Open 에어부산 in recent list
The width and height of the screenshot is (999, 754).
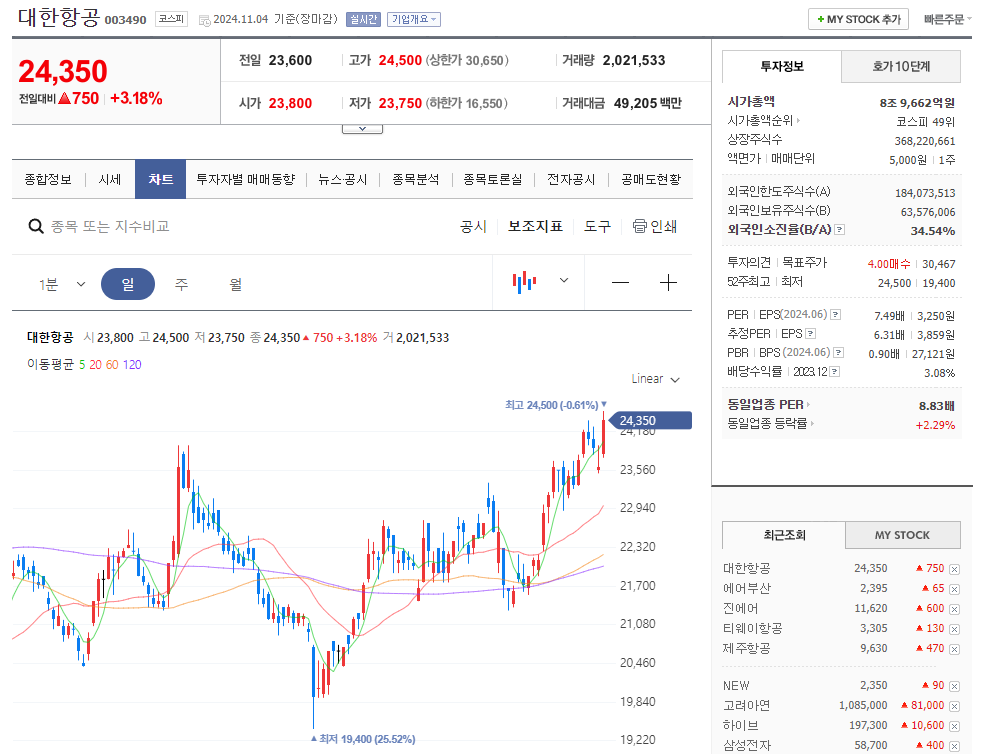(x=746, y=588)
